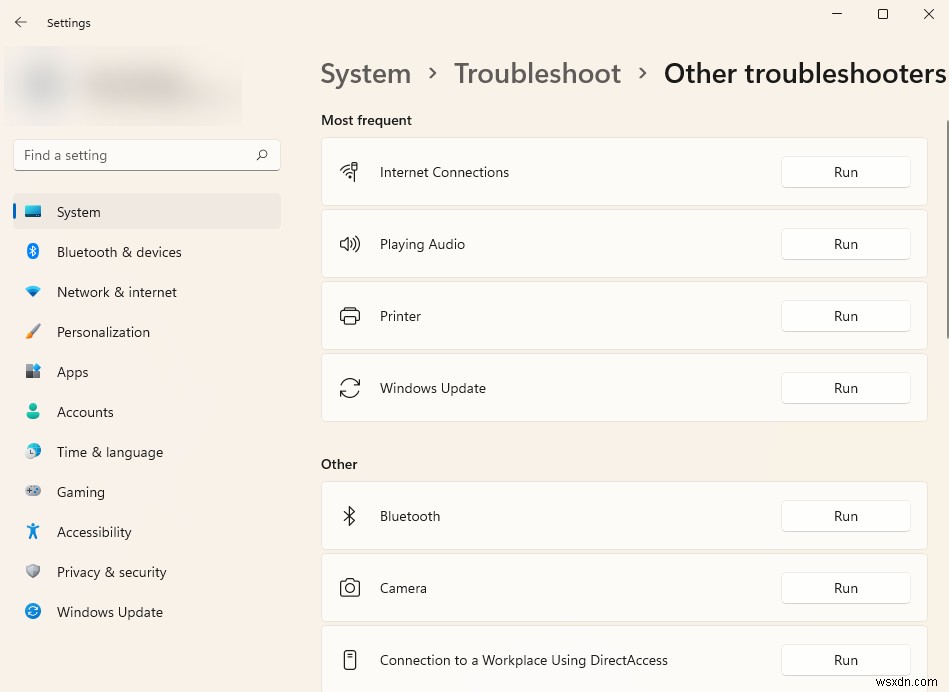This screenshot has height=692, width=949.
Task: Open Privacy & security settings
Action: coord(111,572)
